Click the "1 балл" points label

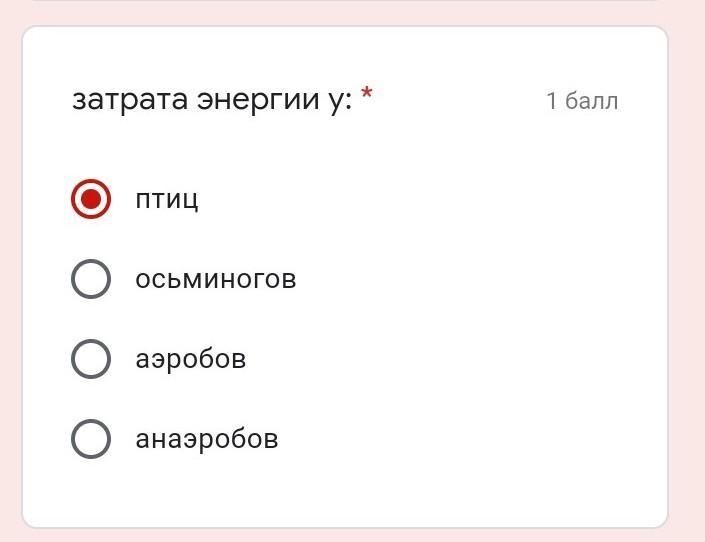(x=582, y=101)
